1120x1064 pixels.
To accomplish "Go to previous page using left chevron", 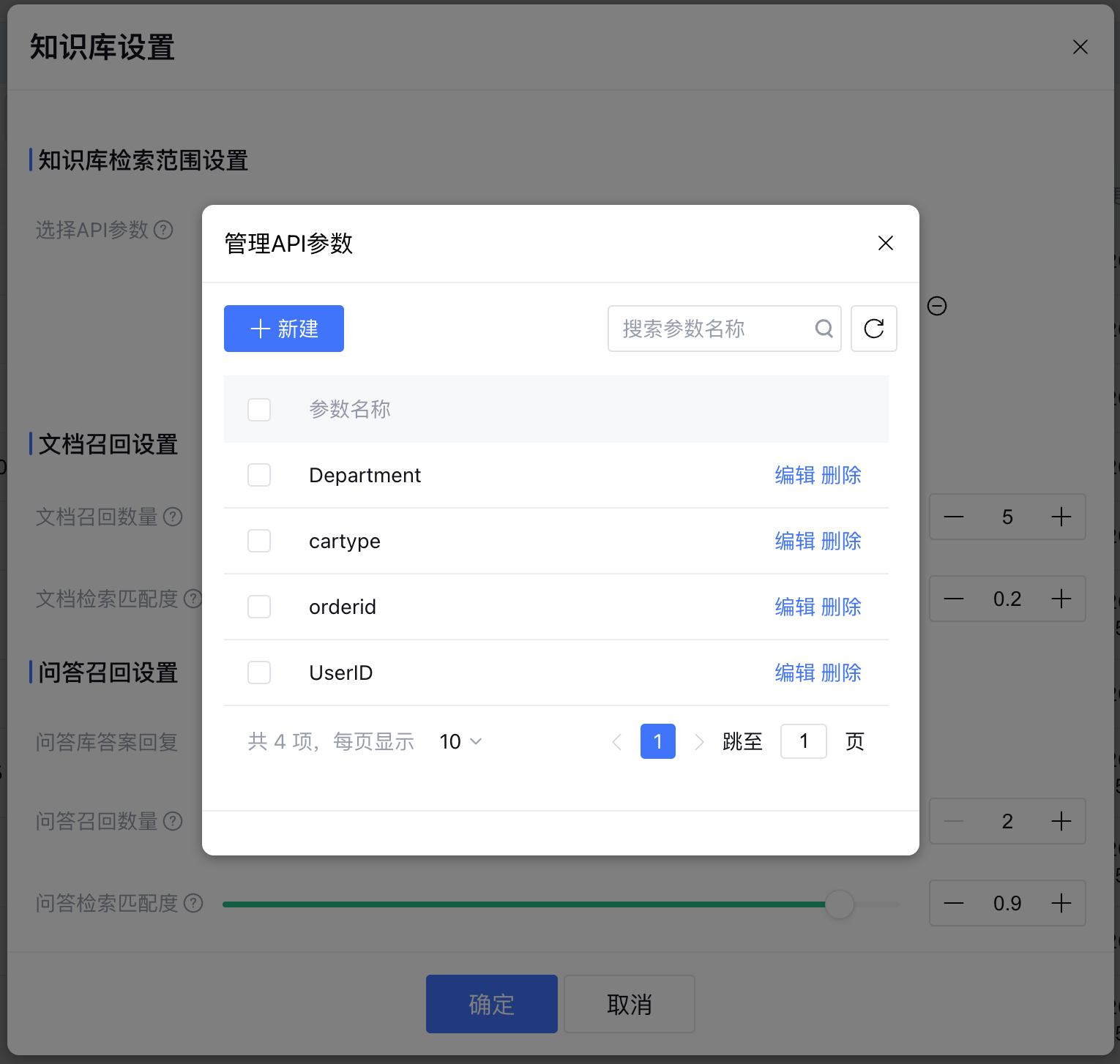I will pyautogui.click(x=616, y=741).
